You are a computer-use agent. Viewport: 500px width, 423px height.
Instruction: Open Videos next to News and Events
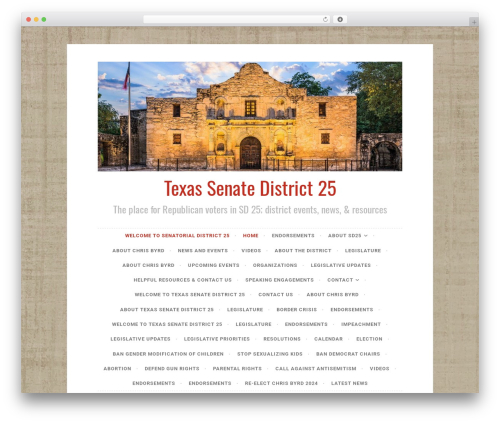coord(251,250)
